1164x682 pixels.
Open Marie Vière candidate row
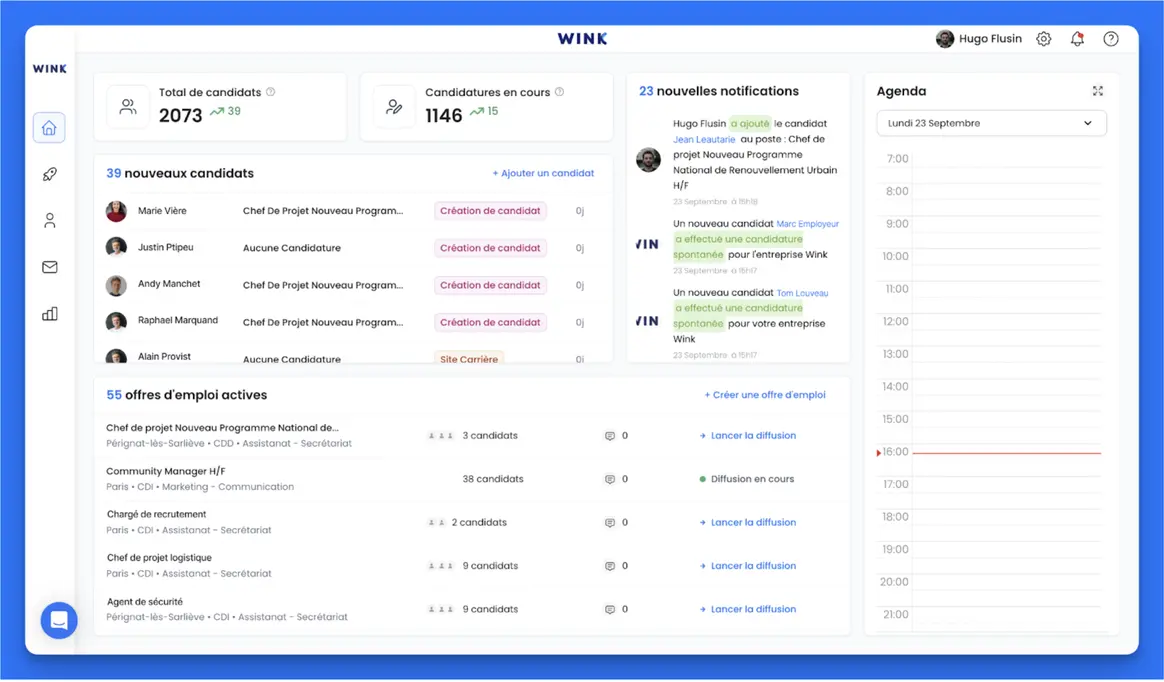pyautogui.click(x=162, y=211)
